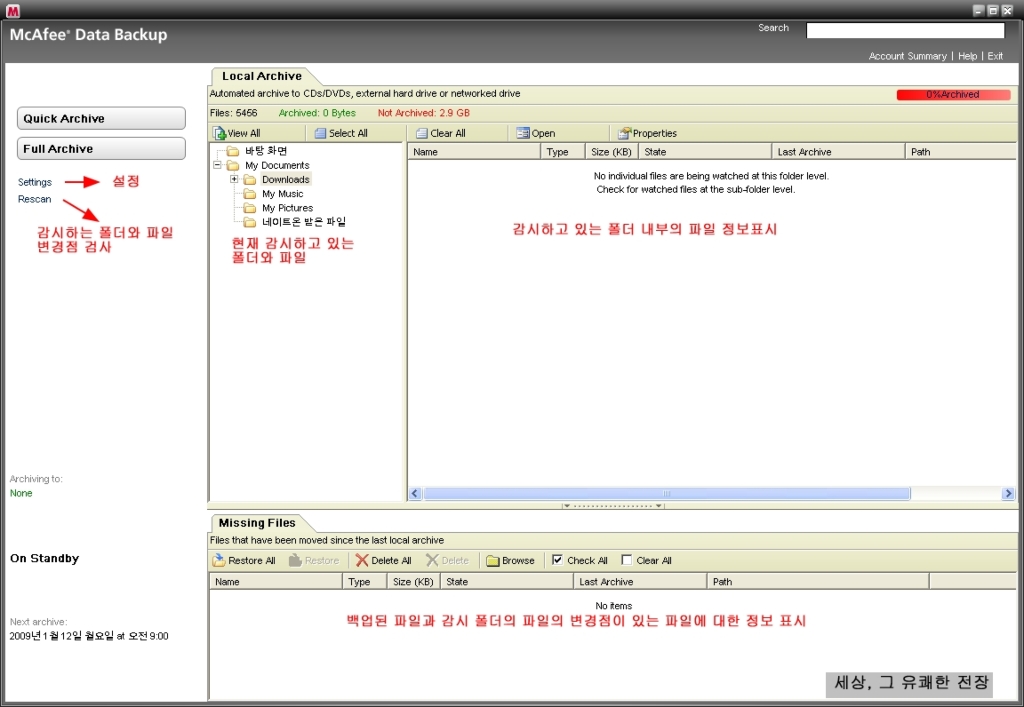Sort file list by Type column
The width and height of the screenshot is (1024, 707).
(563, 151)
